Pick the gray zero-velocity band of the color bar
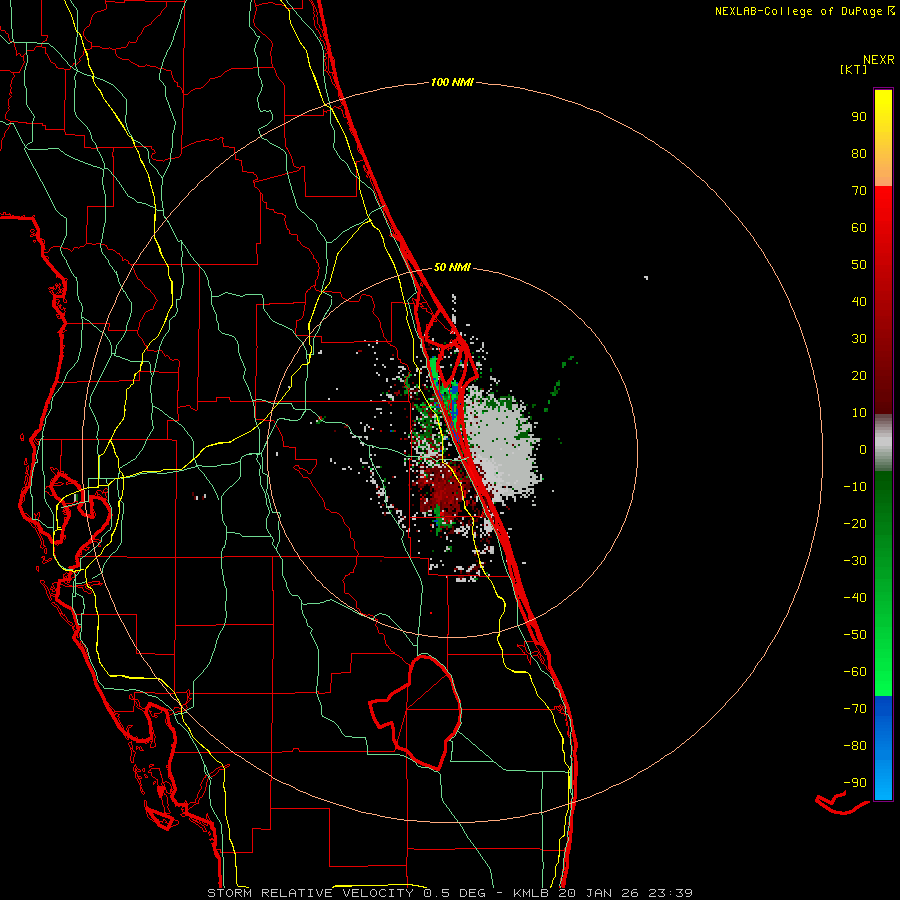900x900 pixels. pos(883,443)
